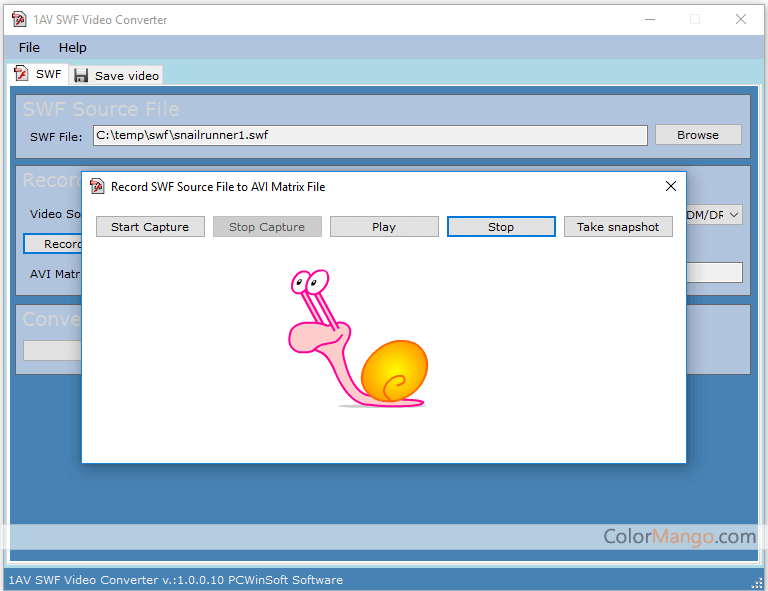Minimize the 1AV SWF Video Converter window
768x591 pixels.
649,19
